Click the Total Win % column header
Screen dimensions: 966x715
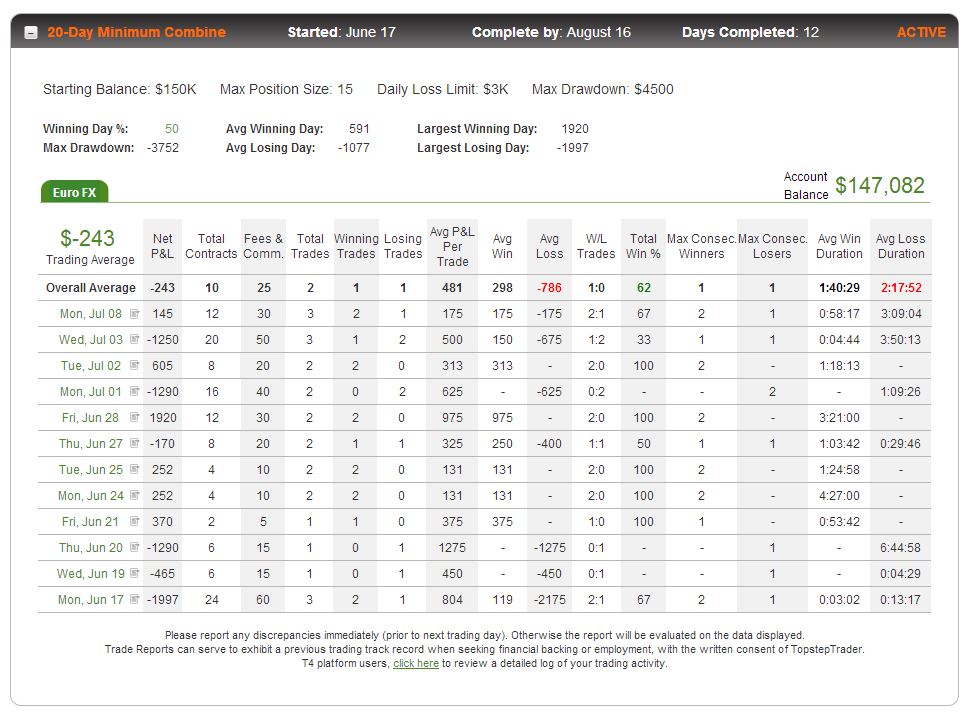(x=643, y=246)
